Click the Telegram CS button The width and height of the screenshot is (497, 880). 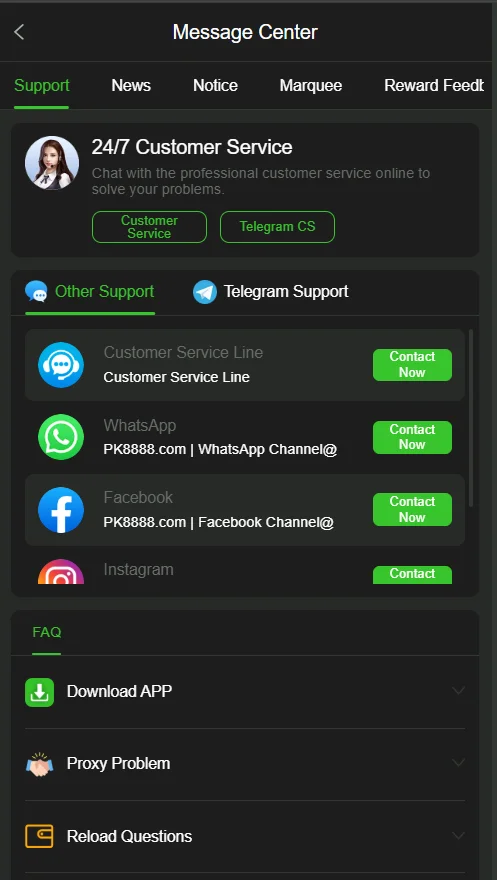[x=277, y=227]
